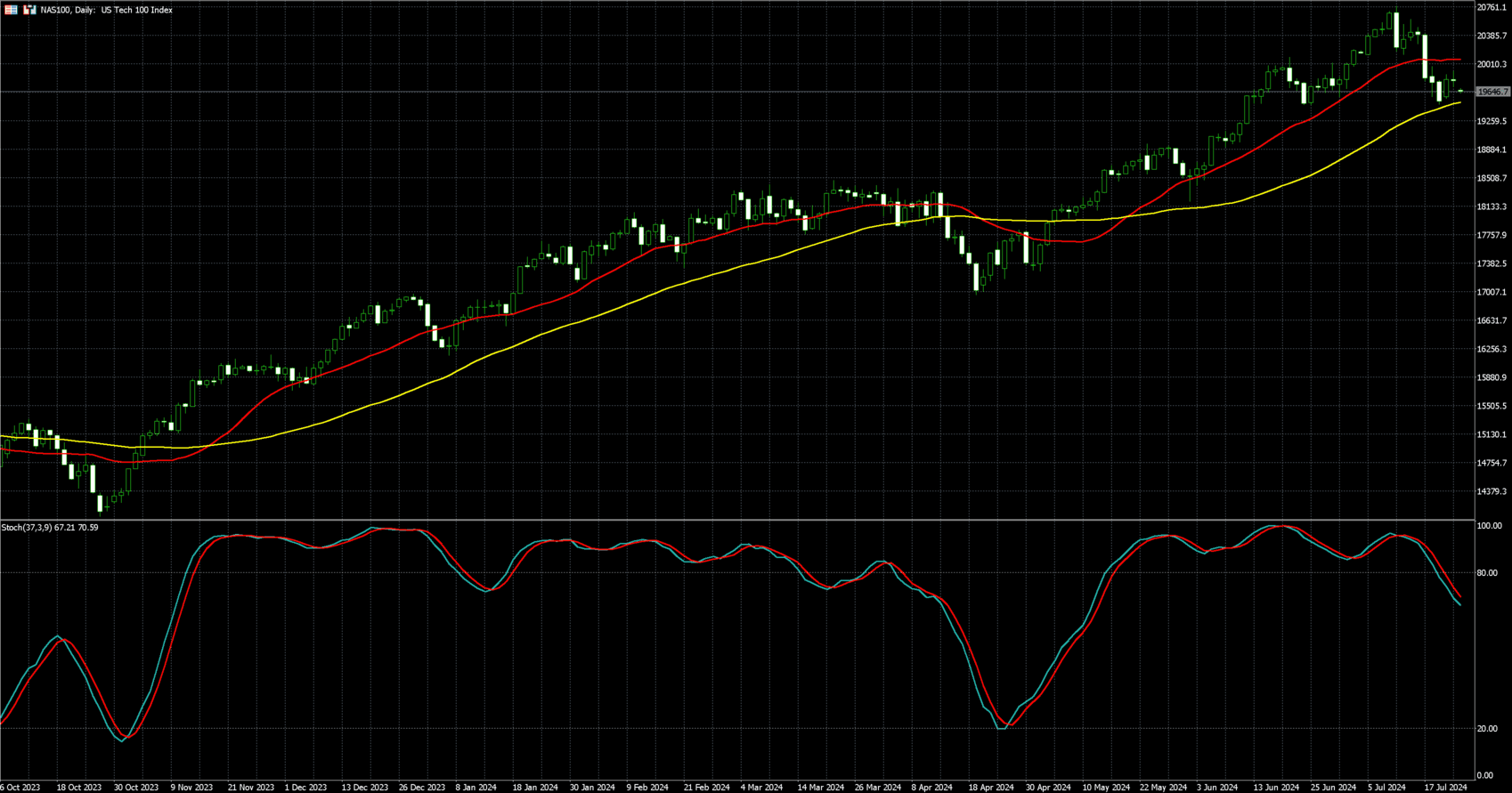Click the 17007.1 price axis label

click(x=1491, y=292)
